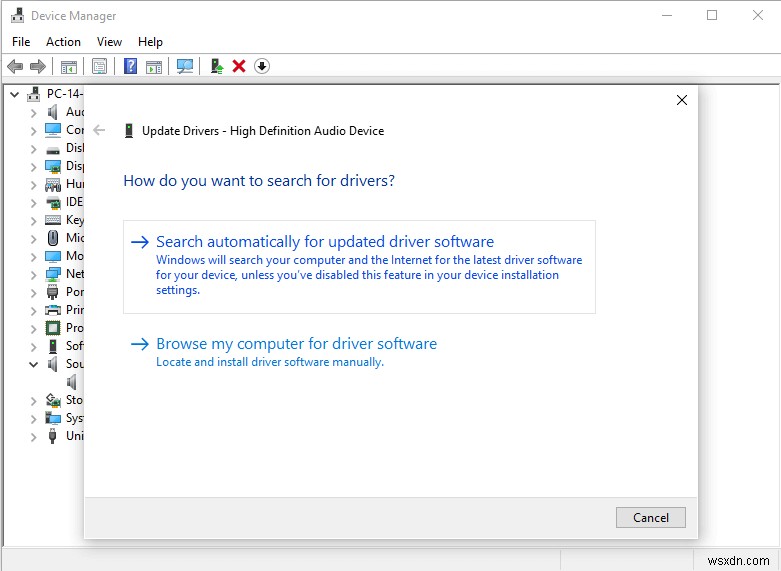Click the Update driver toolbar icon
This screenshot has height=571, width=781.
[216, 66]
